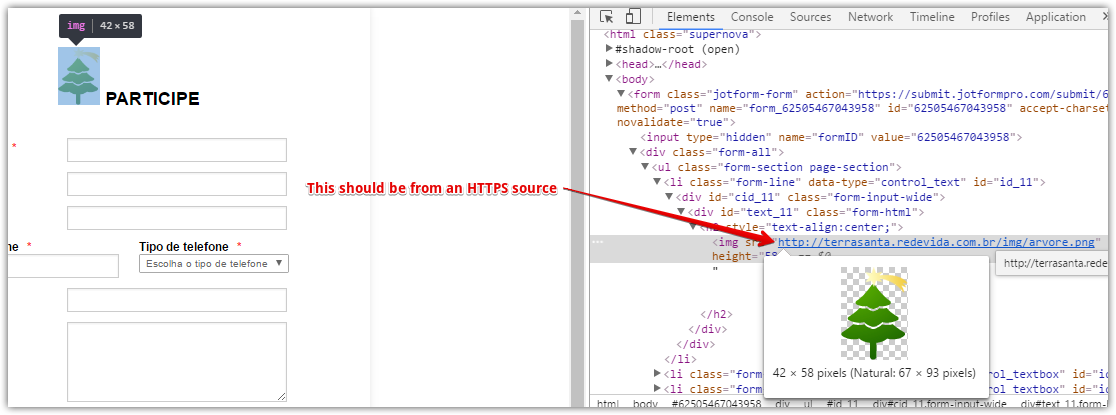
Task: Open the Sources tab
Action: tap(810, 17)
